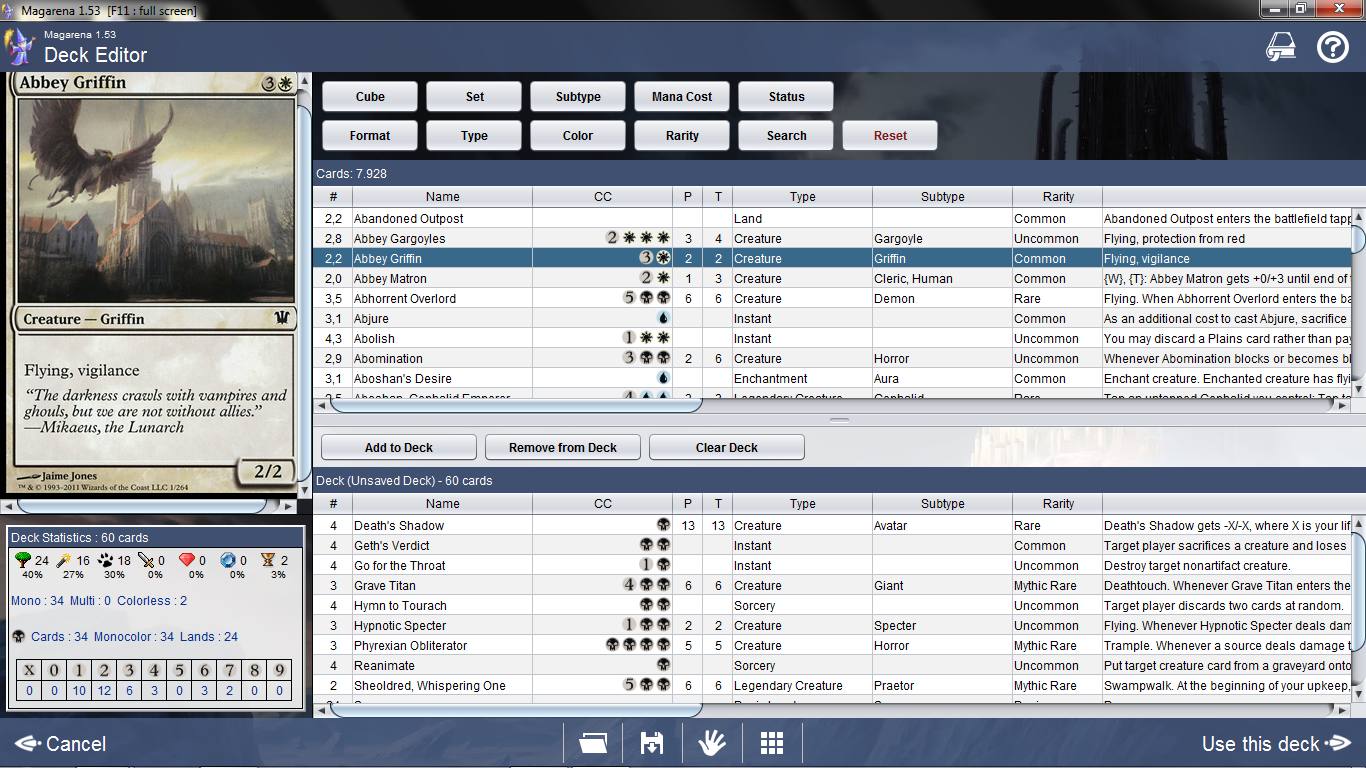Open the sample hand icon
Image resolution: width=1366 pixels, height=768 pixels.
711,743
